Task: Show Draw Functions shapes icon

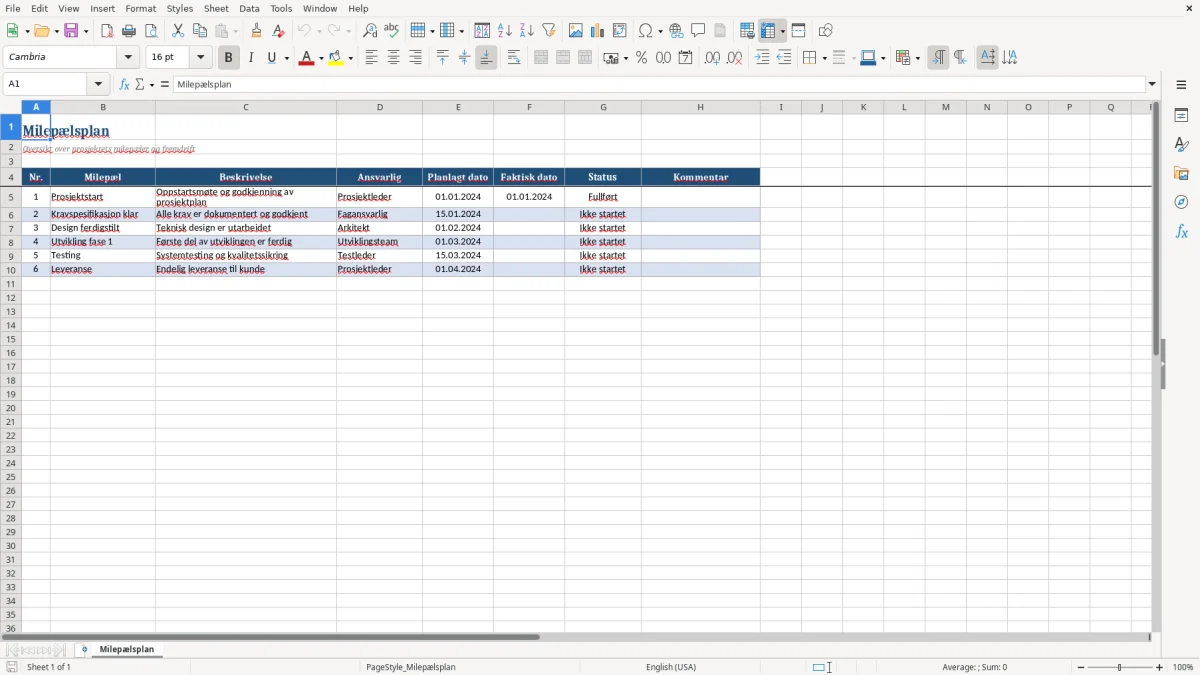Action: pyautogui.click(x=826, y=31)
